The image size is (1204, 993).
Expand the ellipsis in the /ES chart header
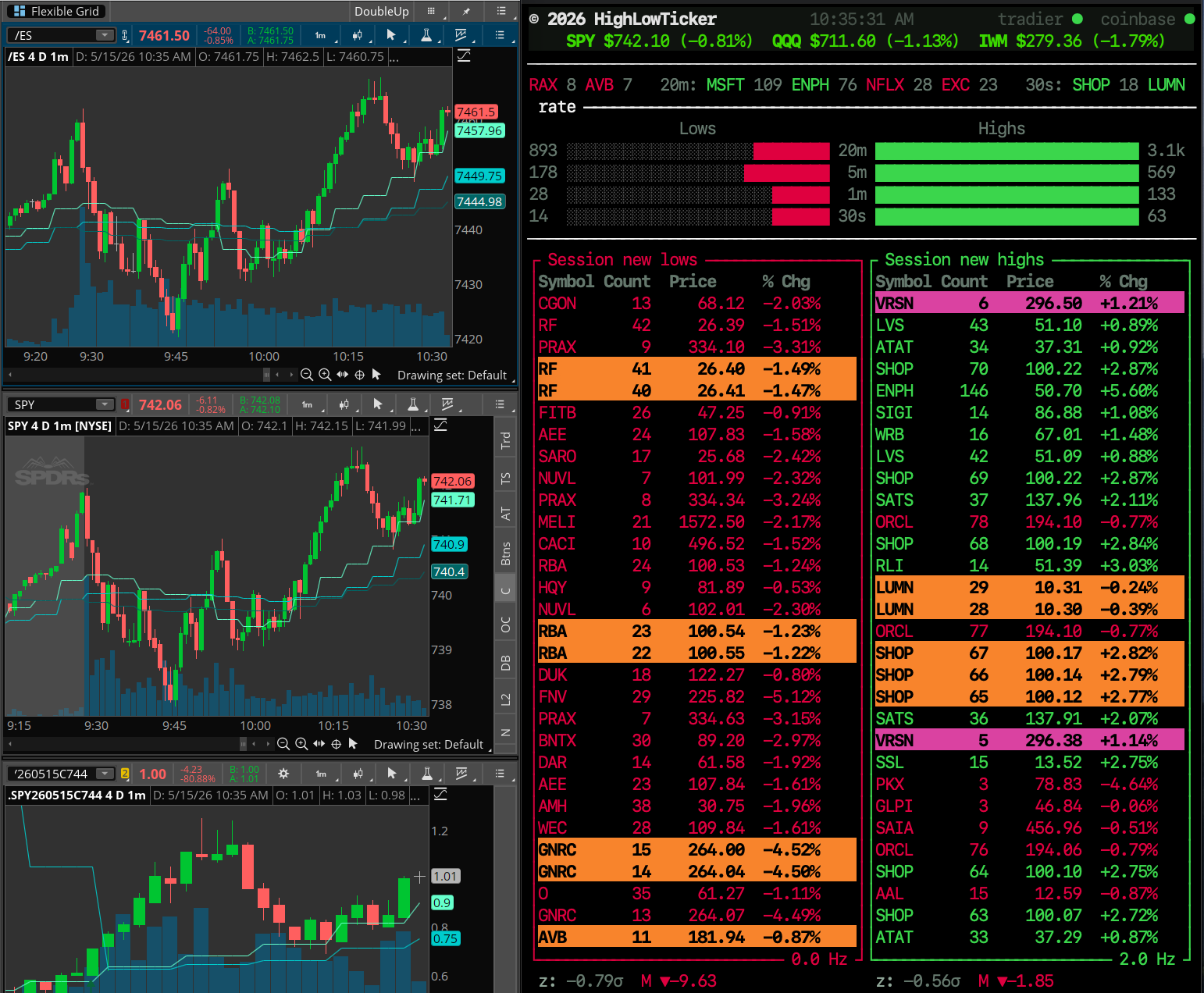(x=394, y=57)
